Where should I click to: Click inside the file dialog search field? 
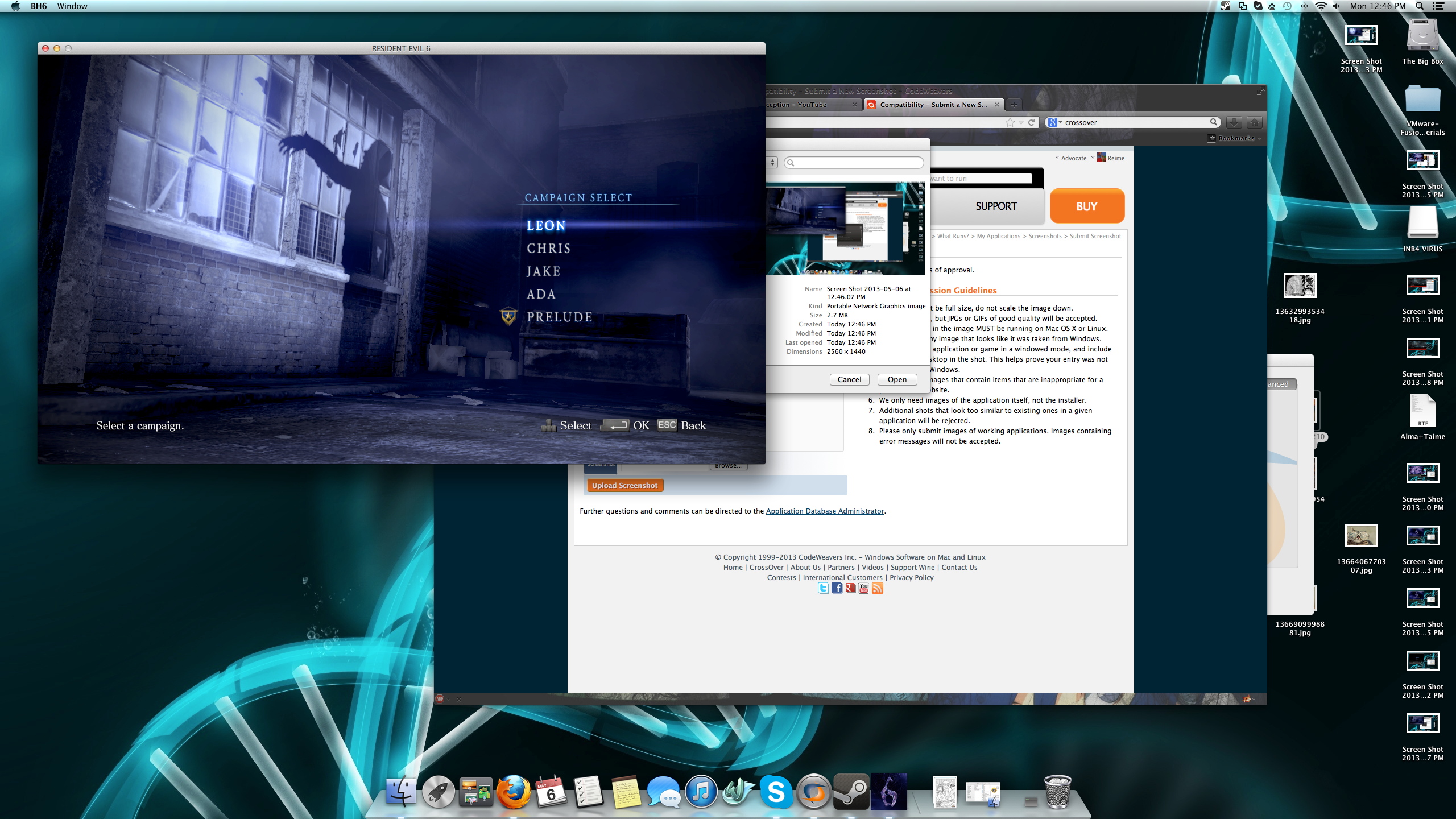pyautogui.click(x=853, y=163)
